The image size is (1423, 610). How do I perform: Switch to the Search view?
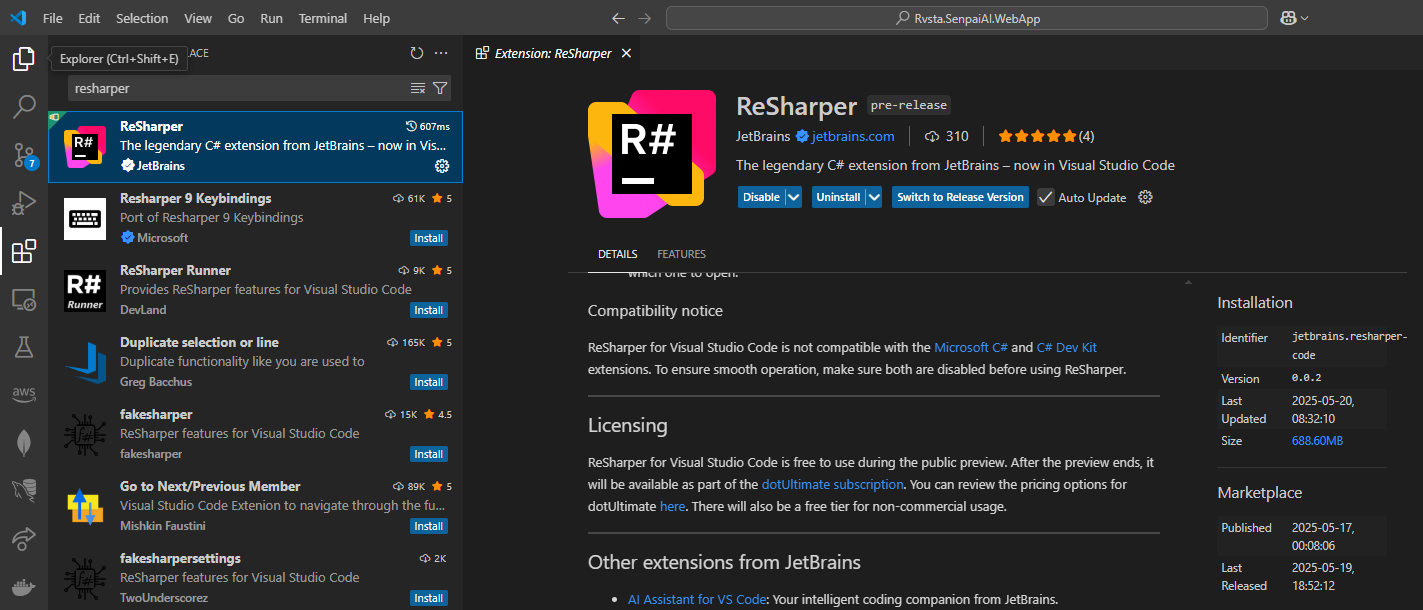point(24,106)
